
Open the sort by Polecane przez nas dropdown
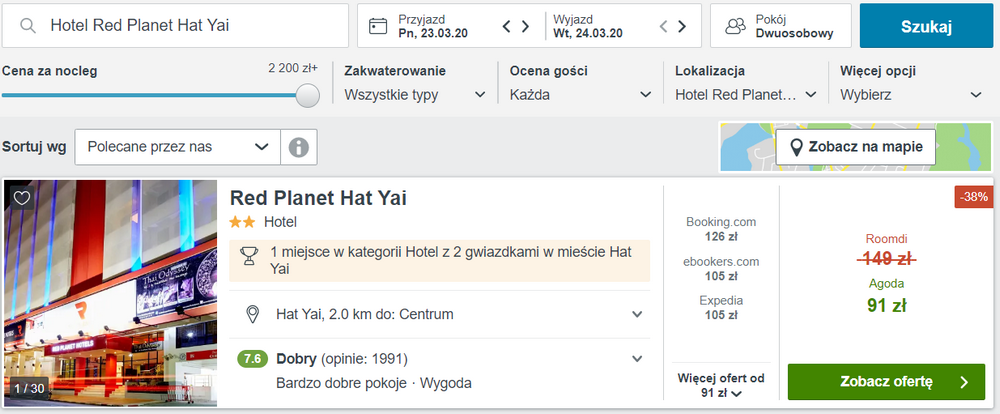coord(177,147)
